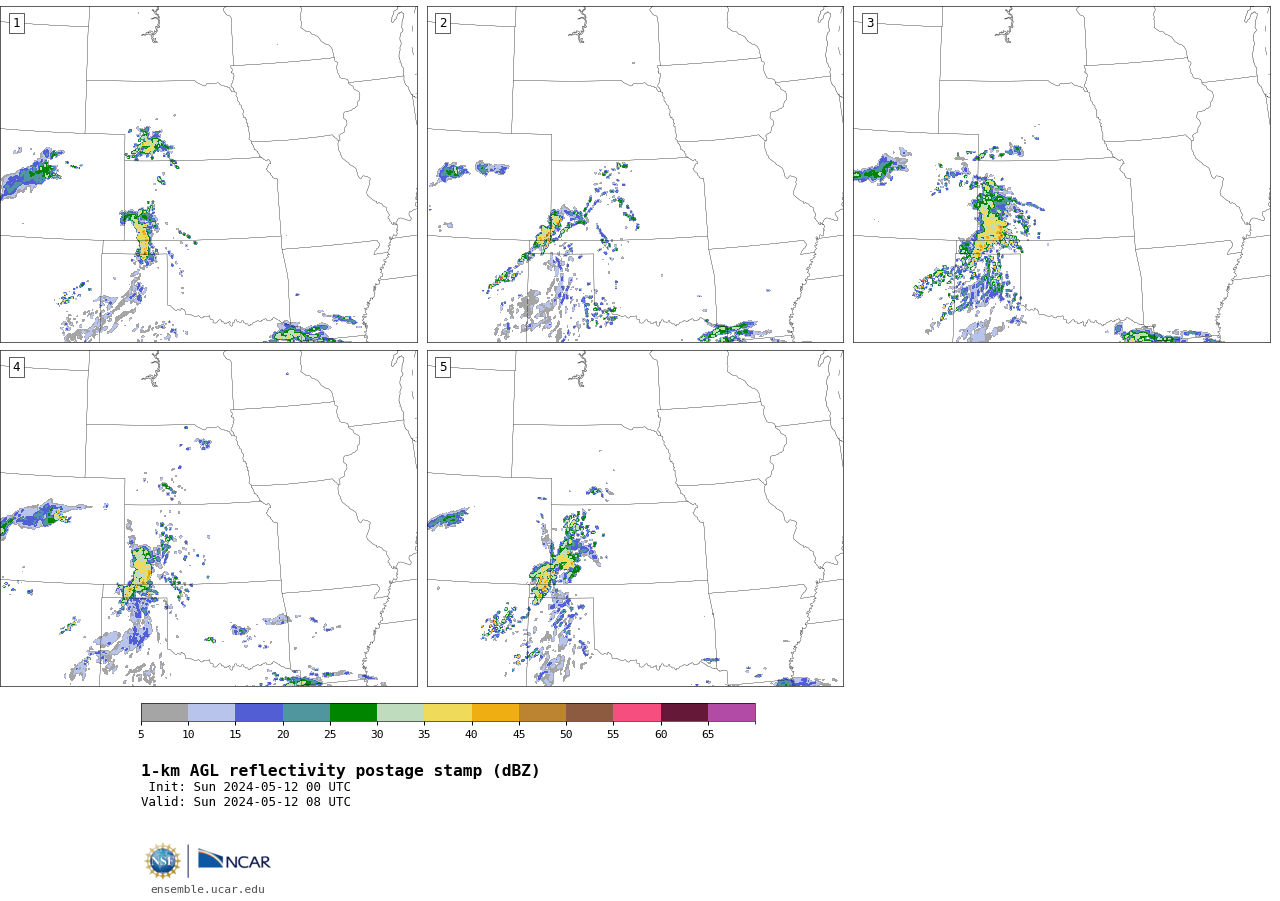Screen dimensions: 1280x901
Task: Click the colorbar tick label 65
Action: pyautogui.click(x=708, y=734)
